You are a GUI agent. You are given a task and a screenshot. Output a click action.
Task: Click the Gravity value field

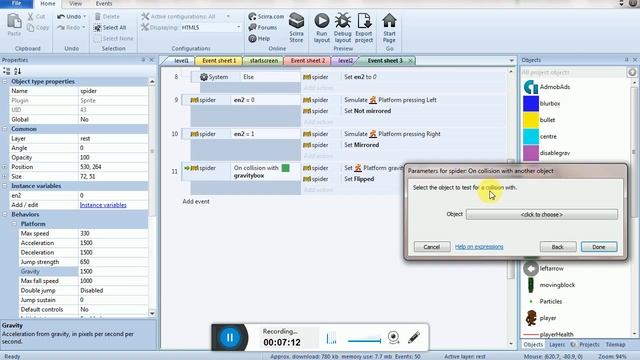[x=113, y=271]
